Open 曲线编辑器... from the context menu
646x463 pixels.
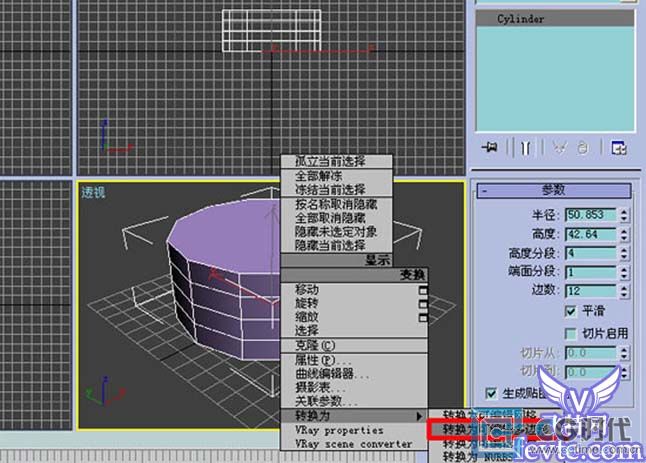click(x=354, y=374)
